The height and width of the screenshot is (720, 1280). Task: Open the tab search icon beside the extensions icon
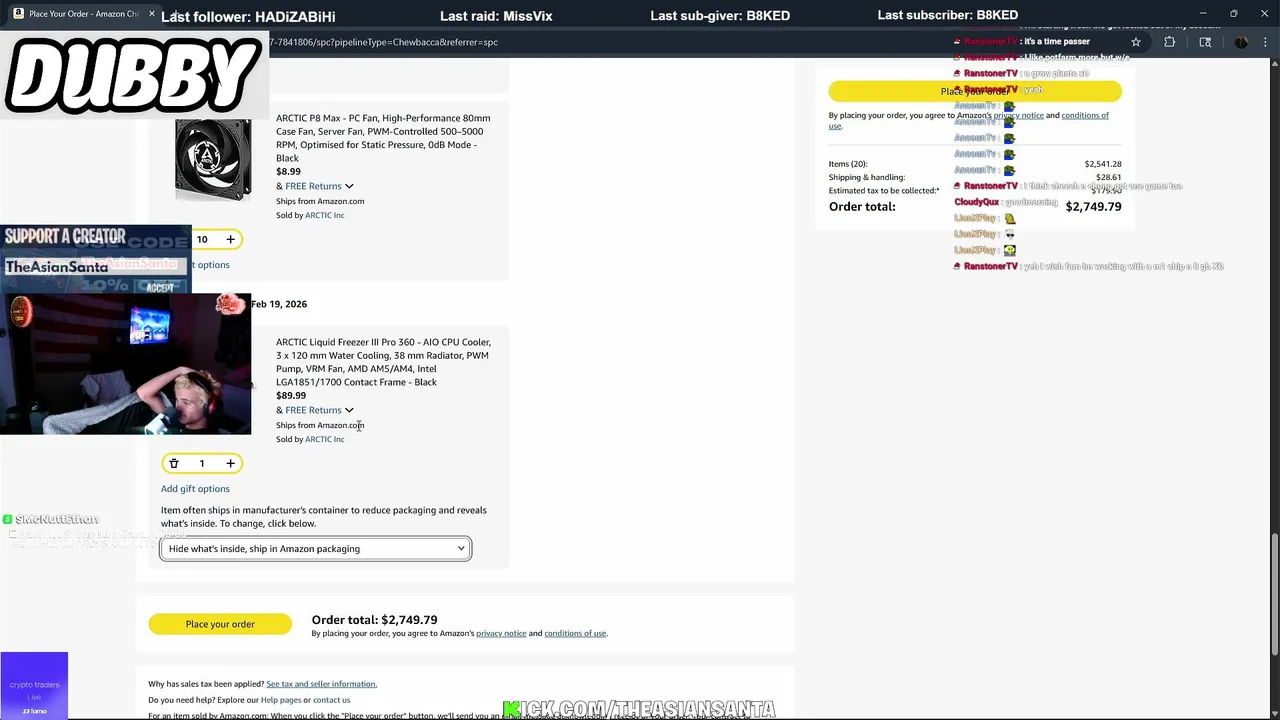pyautogui.click(x=1205, y=42)
